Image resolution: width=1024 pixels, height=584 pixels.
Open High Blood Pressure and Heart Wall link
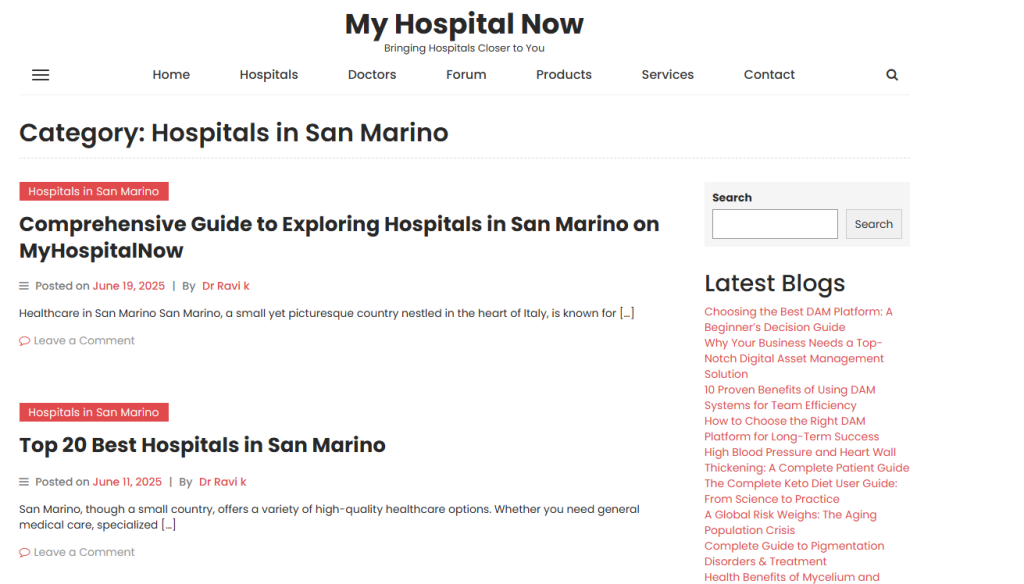pos(807,461)
